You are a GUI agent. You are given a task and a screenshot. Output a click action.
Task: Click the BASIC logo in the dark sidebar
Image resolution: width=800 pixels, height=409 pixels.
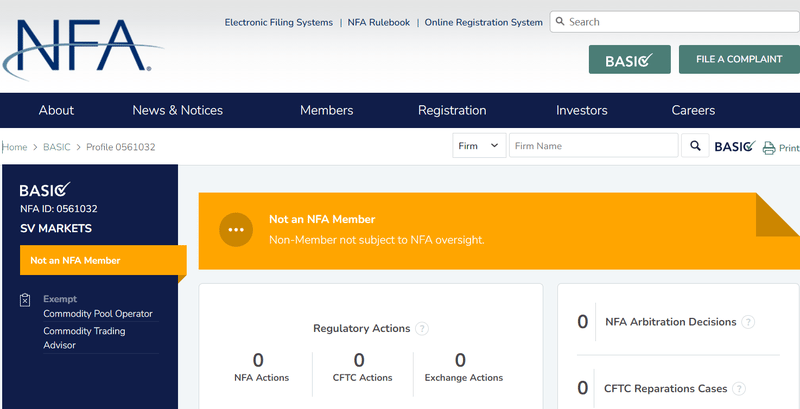[x=45, y=190]
